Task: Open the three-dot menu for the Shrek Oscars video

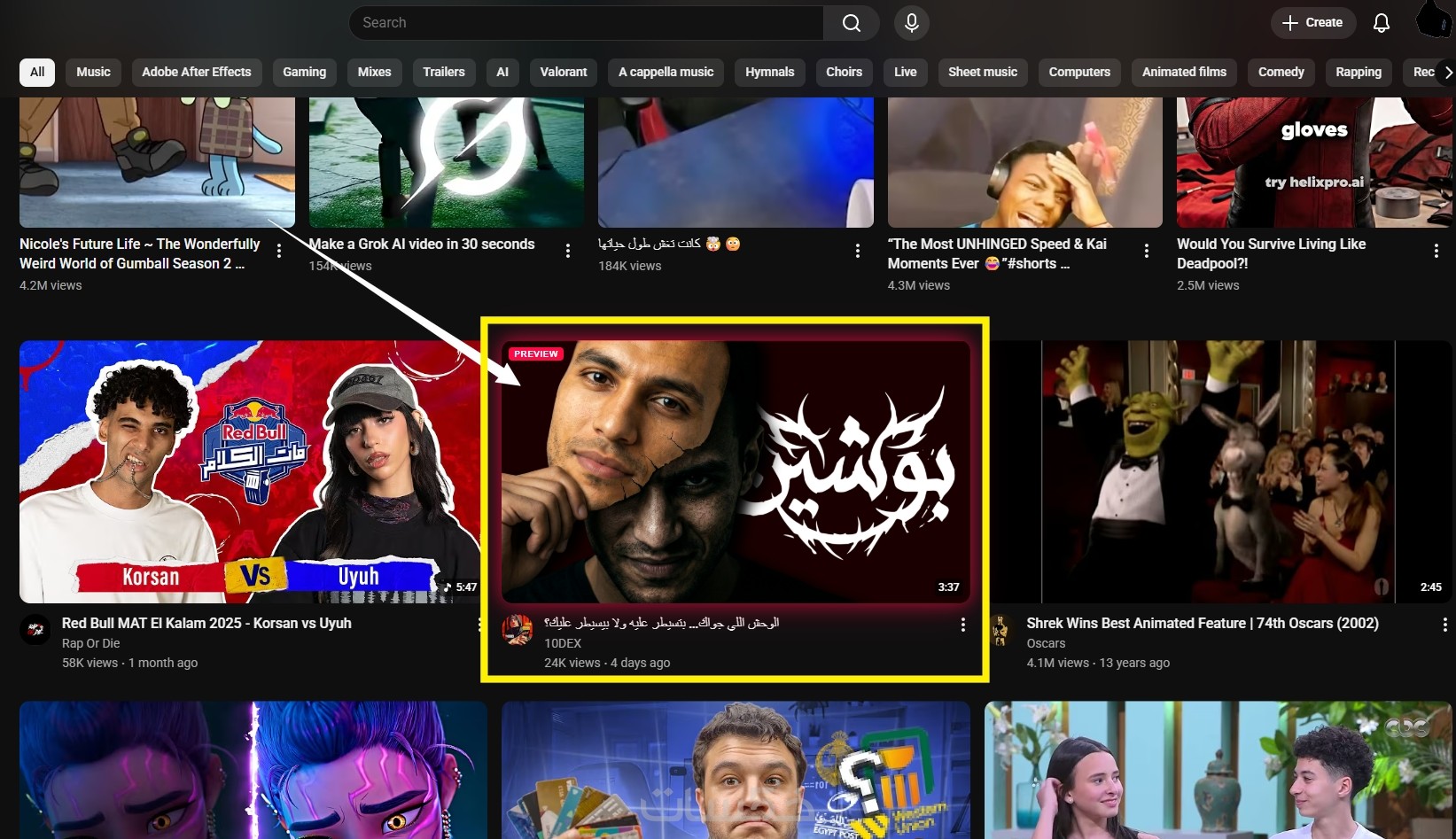Action: click(x=1444, y=625)
